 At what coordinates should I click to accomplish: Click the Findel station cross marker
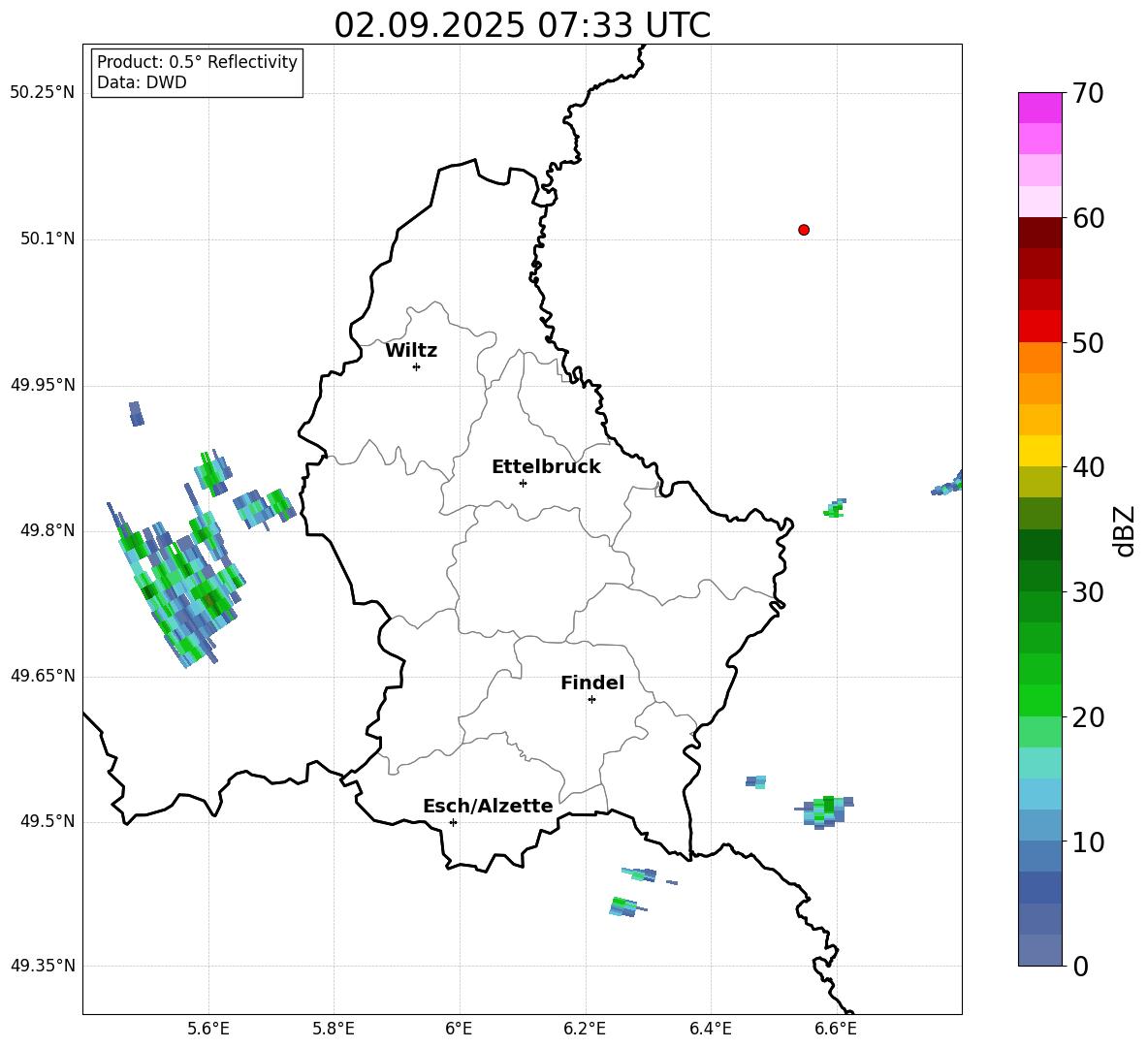pos(591,700)
